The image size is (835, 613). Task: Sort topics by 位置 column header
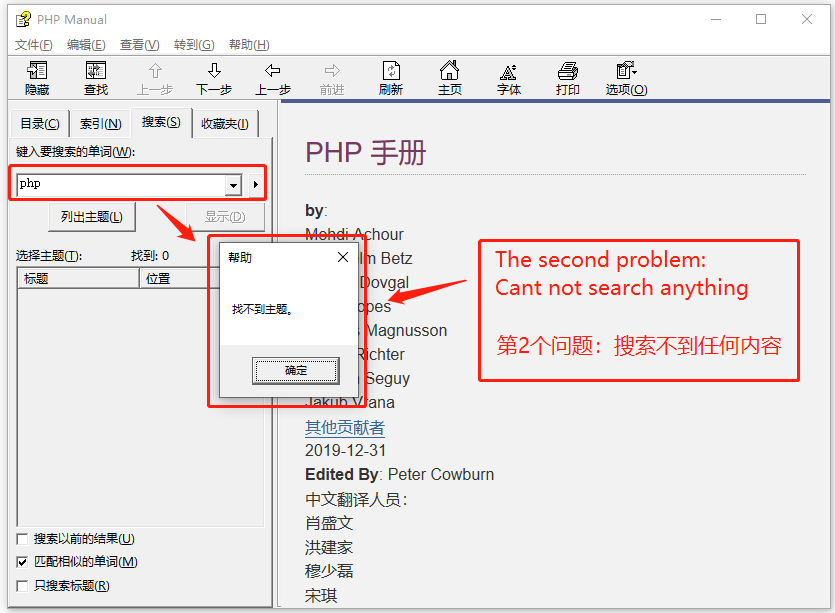(179, 279)
